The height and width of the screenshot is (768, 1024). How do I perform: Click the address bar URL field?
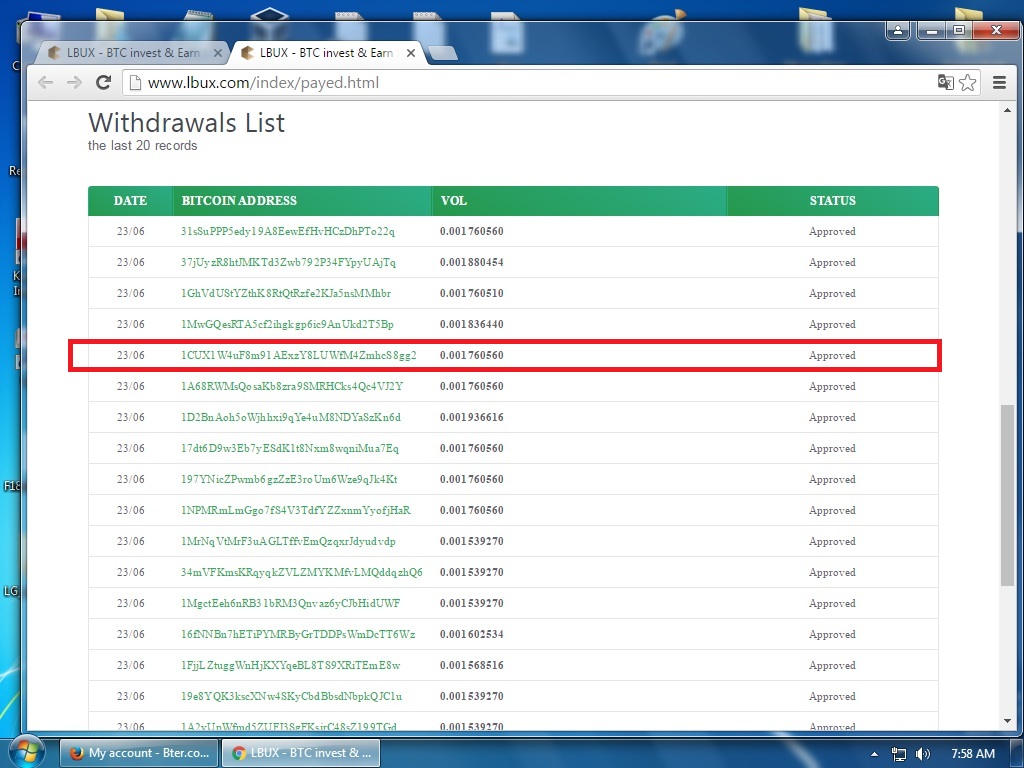click(529, 82)
